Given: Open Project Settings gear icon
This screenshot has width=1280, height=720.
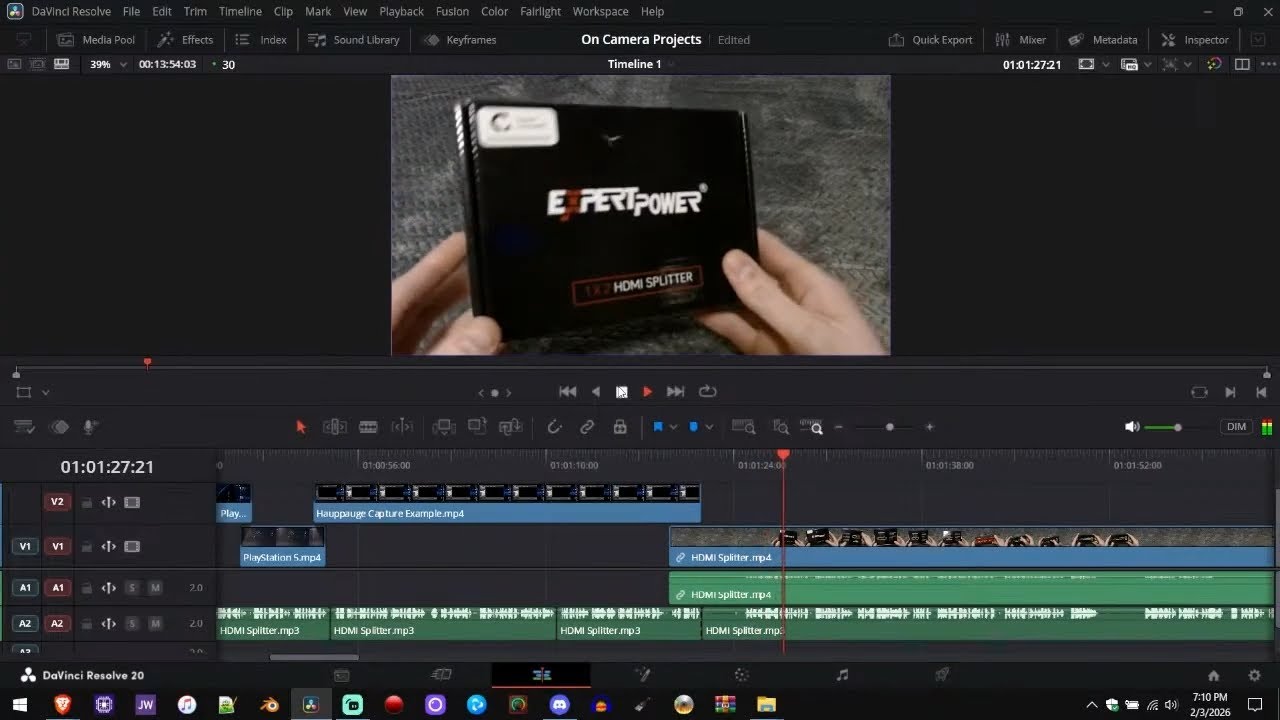Looking at the screenshot, I should point(1254,675).
